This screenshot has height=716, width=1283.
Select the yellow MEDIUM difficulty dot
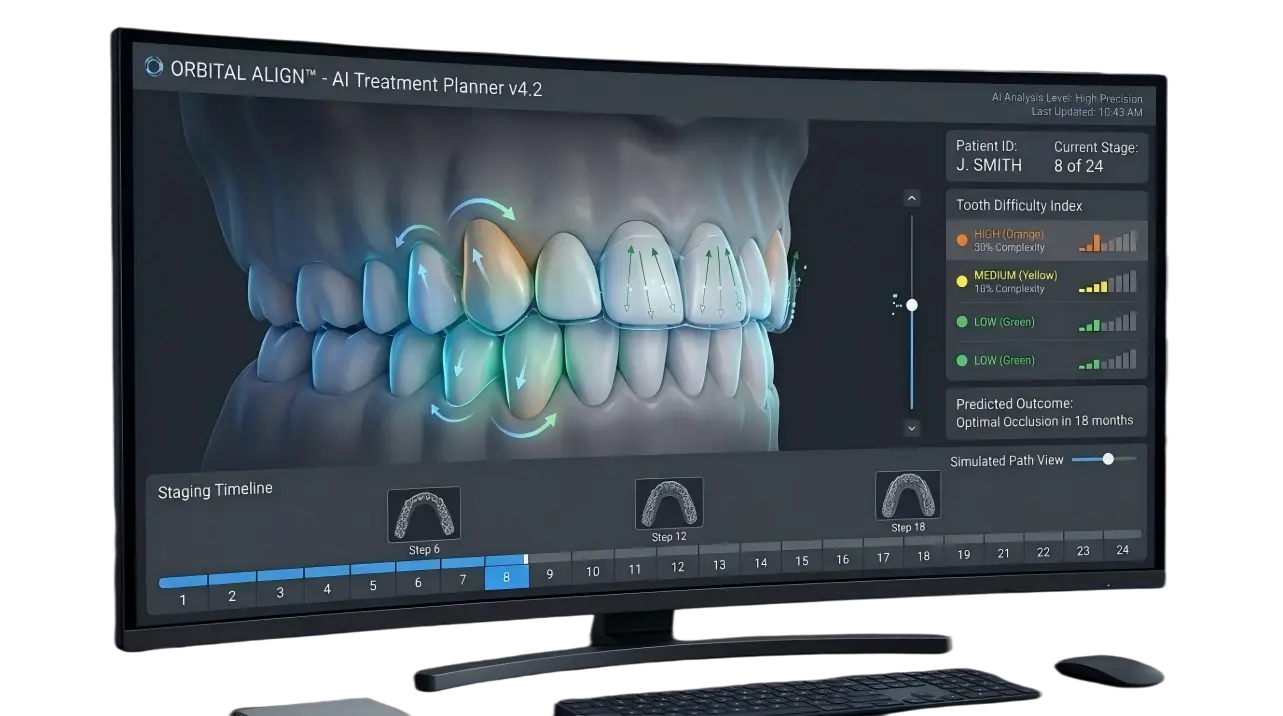point(962,282)
